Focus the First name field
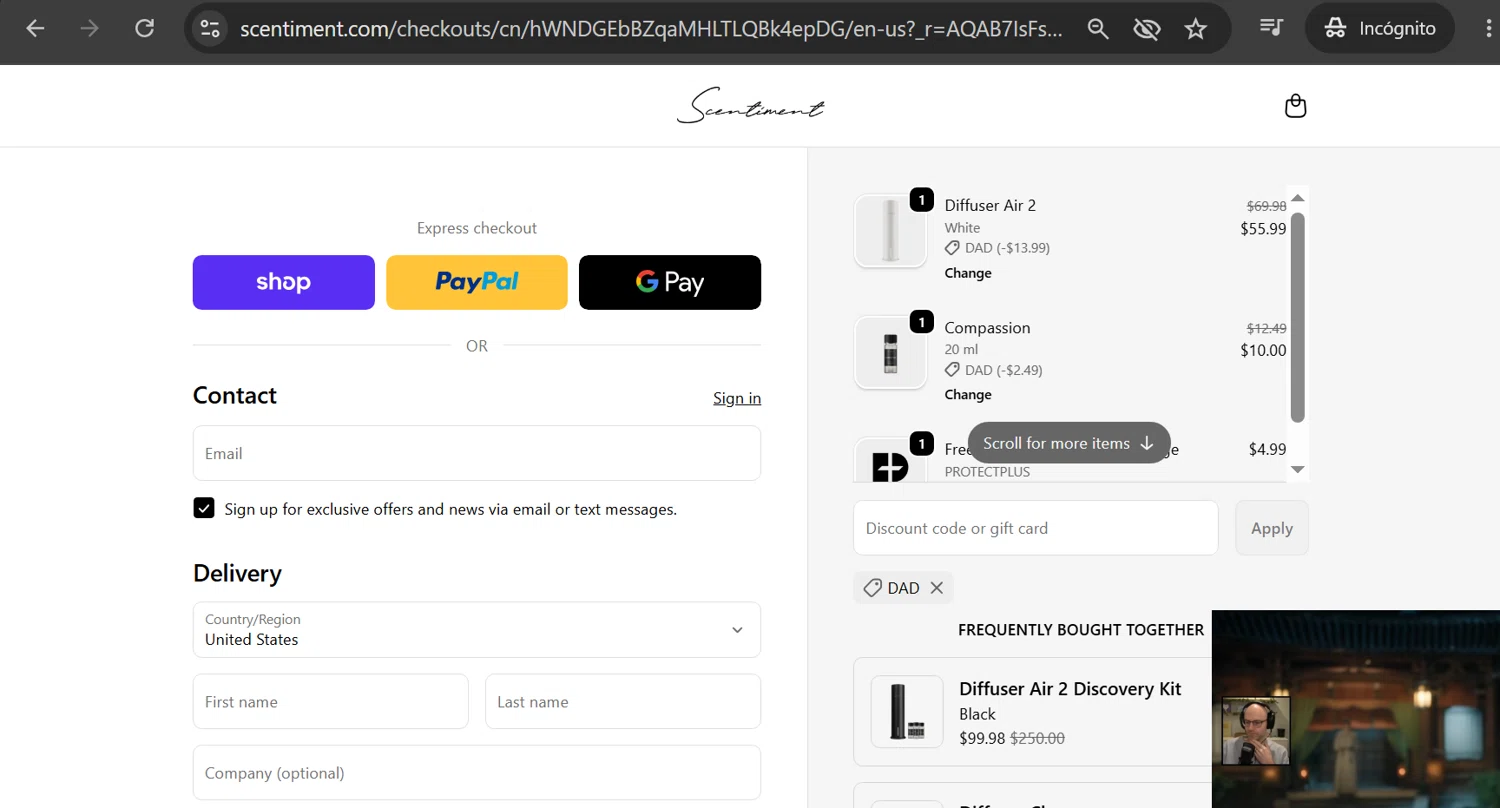The image size is (1500, 808). pyautogui.click(x=331, y=702)
